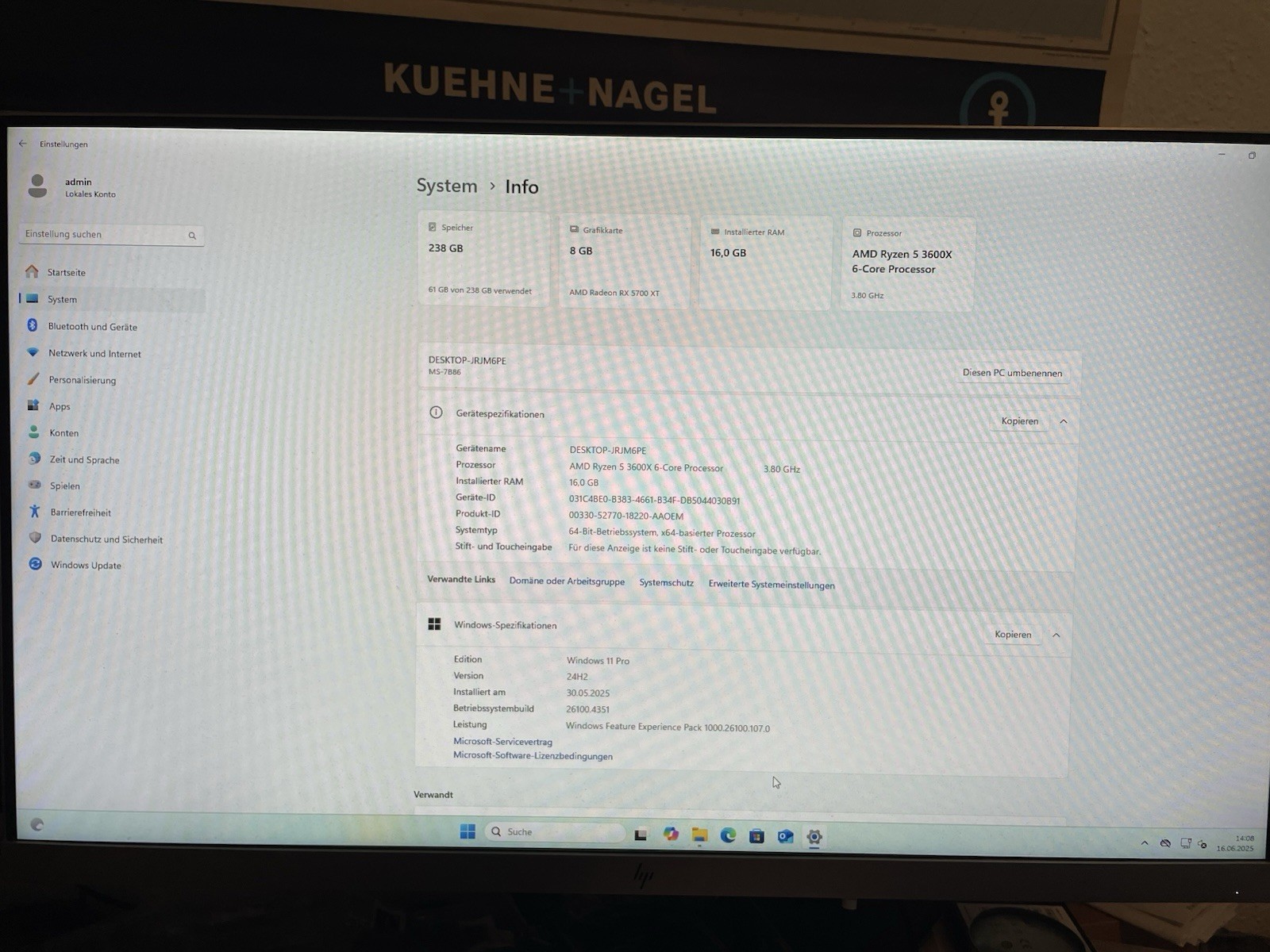Show hidden icons chevron in system tray
This screenshot has width=1270, height=952.
(x=1145, y=843)
